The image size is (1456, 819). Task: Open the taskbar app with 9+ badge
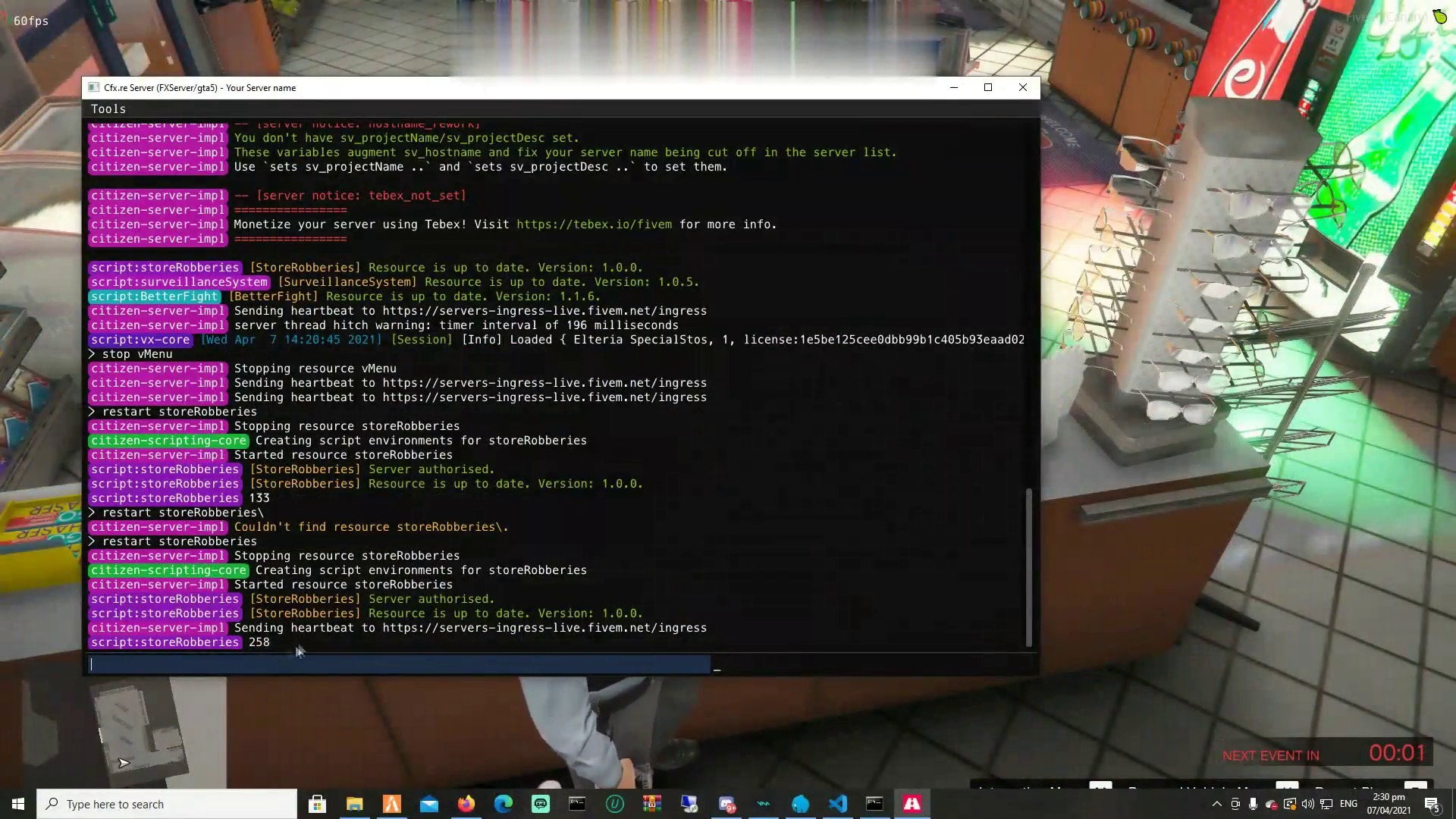pyautogui.click(x=726, y=804)
